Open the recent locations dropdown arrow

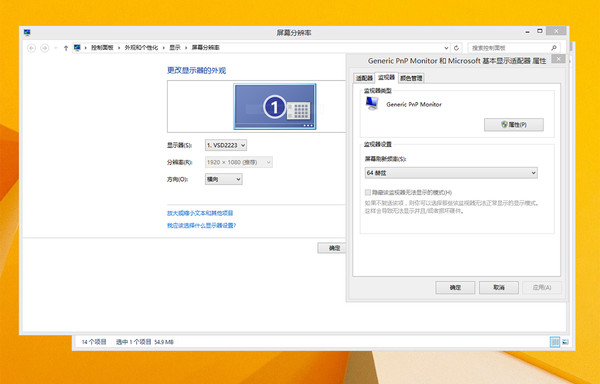(x=56, y=48)
